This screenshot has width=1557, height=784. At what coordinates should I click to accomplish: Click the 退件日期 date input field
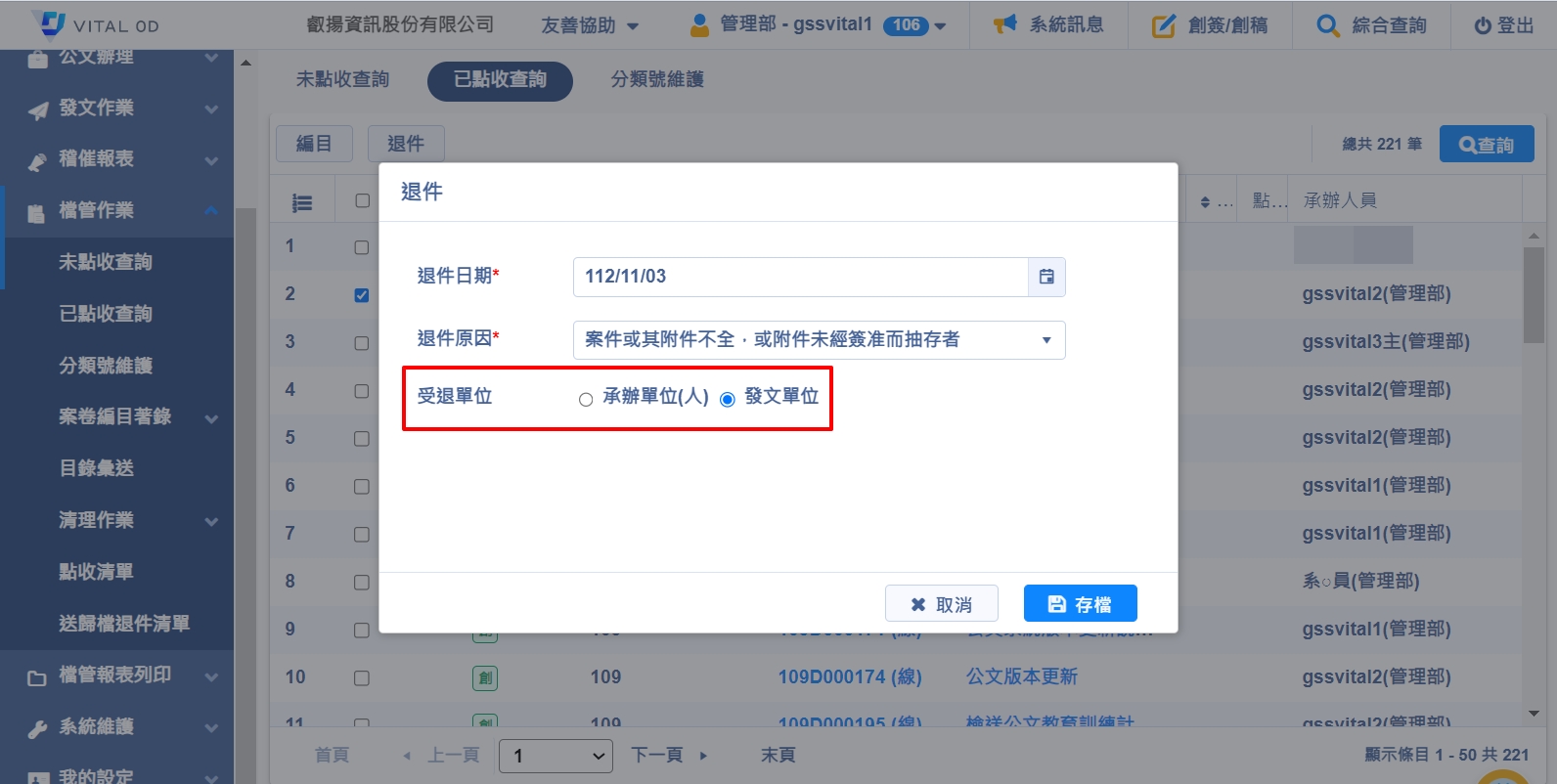[800, 277]
